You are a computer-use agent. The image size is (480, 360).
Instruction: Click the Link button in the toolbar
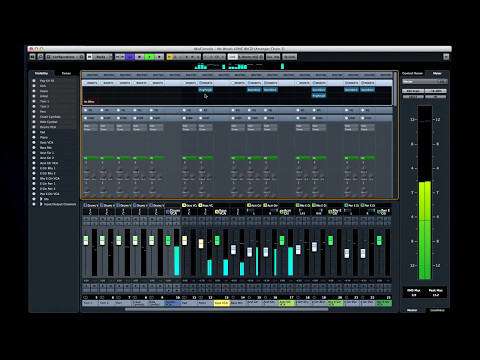[x=232, y=57]
